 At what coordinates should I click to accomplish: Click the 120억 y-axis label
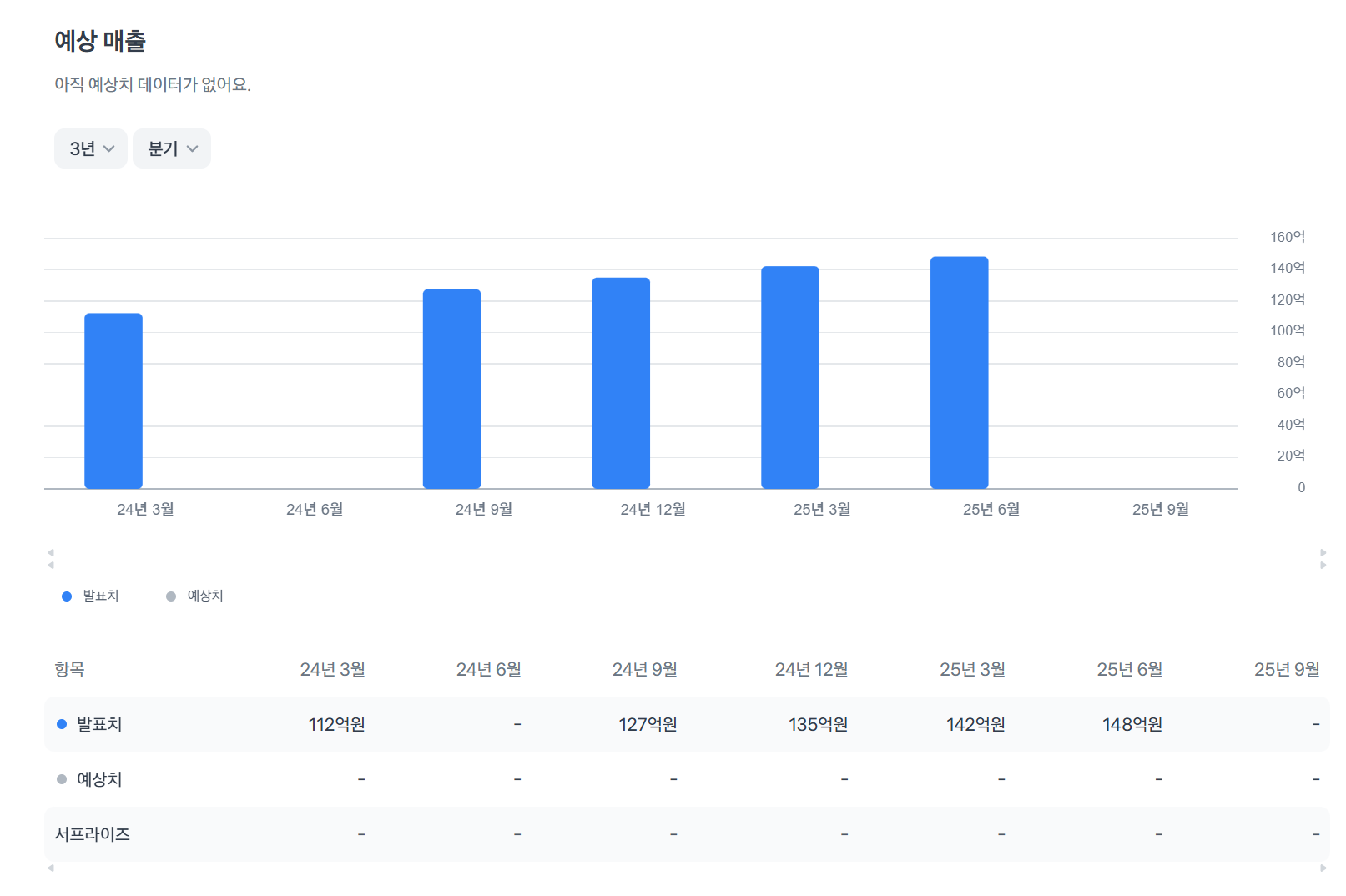[1288, 300]
